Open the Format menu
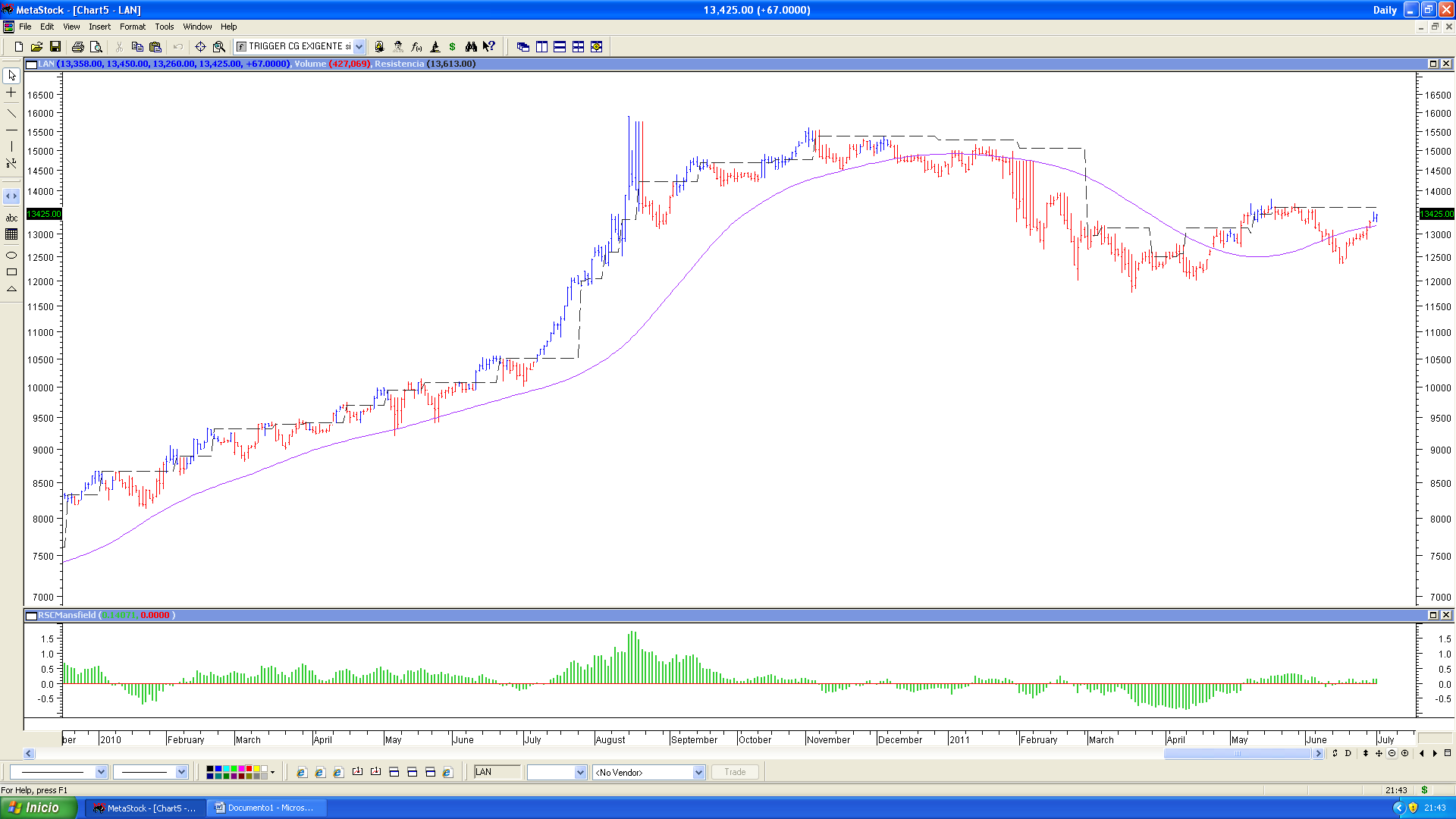The image size is (1456, 819). click(x=132, y=27)
